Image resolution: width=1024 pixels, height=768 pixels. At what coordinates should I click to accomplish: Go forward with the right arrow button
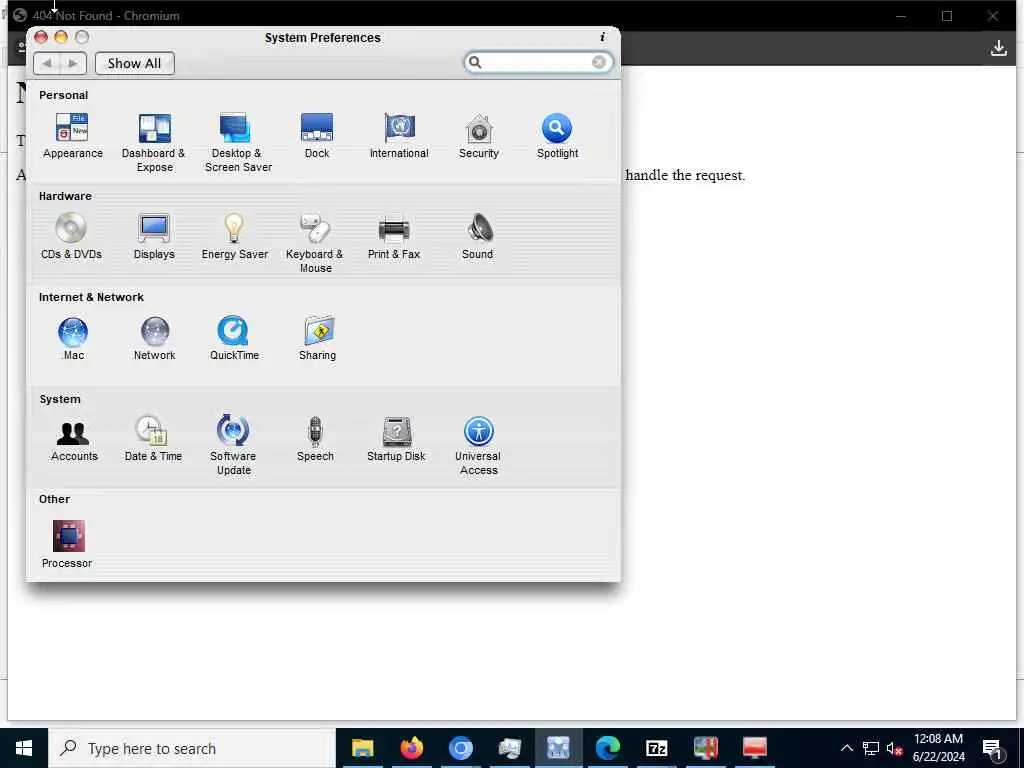(72, 63)
